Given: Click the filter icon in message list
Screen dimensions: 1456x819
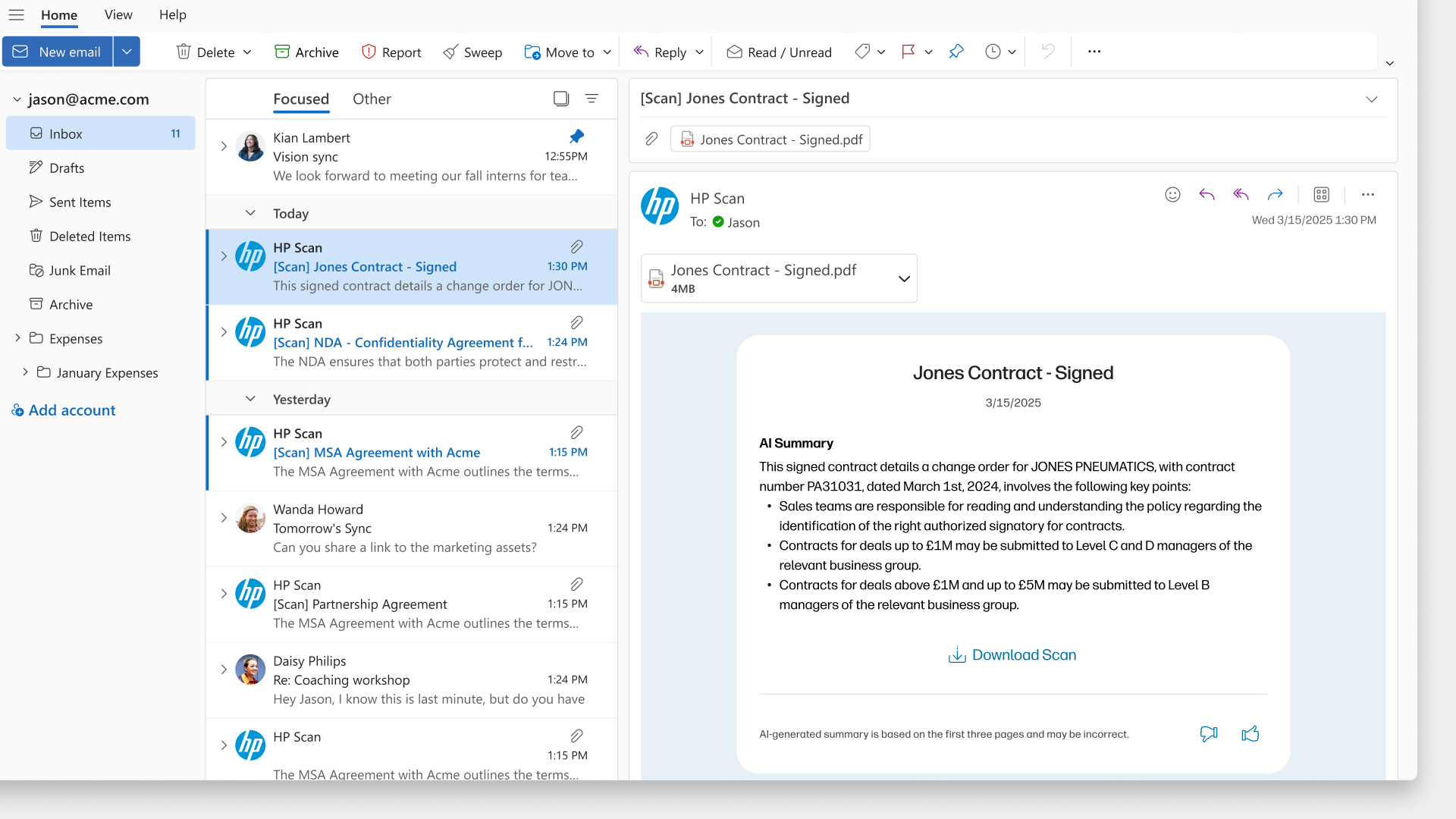Looking at the screenshot, I should (x=591, y=99).
